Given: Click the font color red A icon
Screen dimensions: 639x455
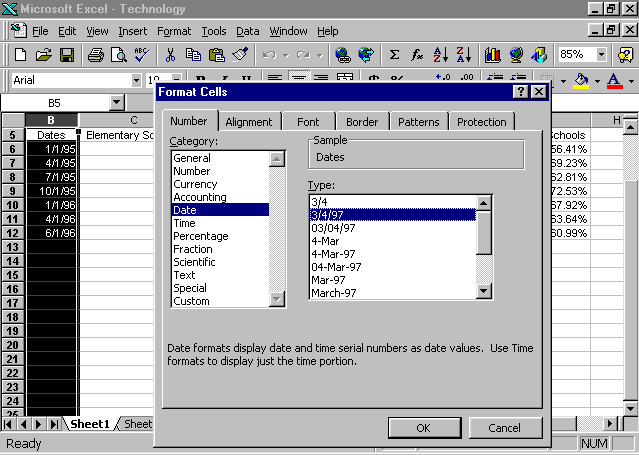Looking at the screenshot, I should pos(613,80).
